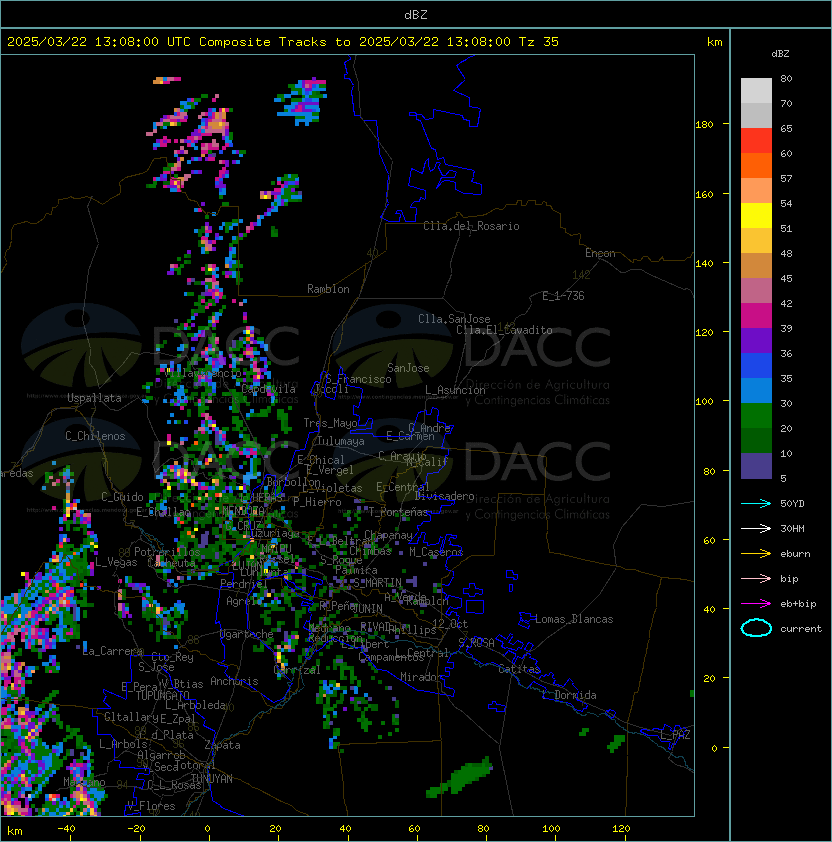
Task: Click the Anchoris map label
Action: (234, 681)
